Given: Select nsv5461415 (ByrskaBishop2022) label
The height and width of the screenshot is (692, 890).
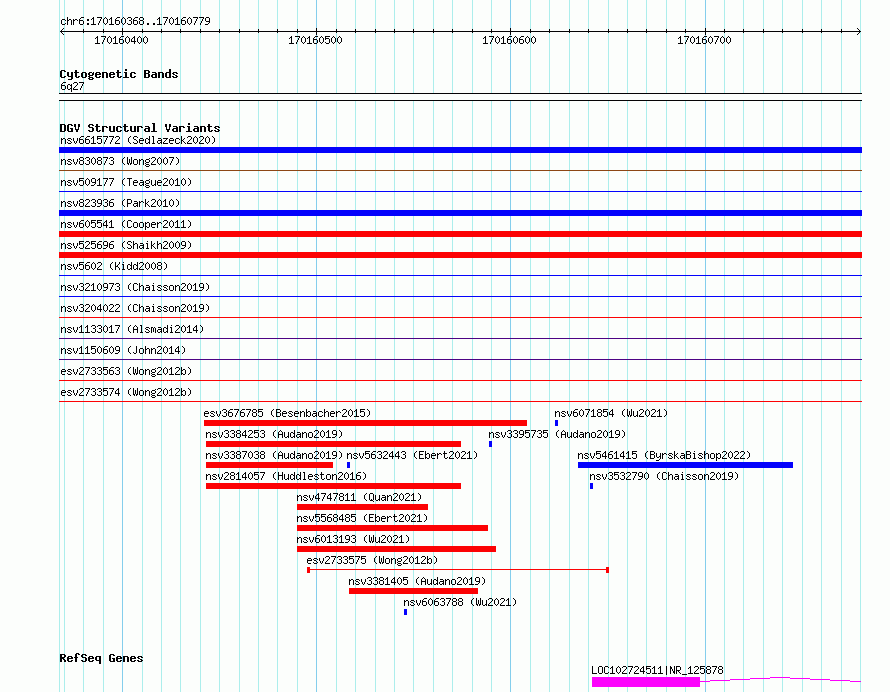Looking at the screenshot, I should (664, 455).
